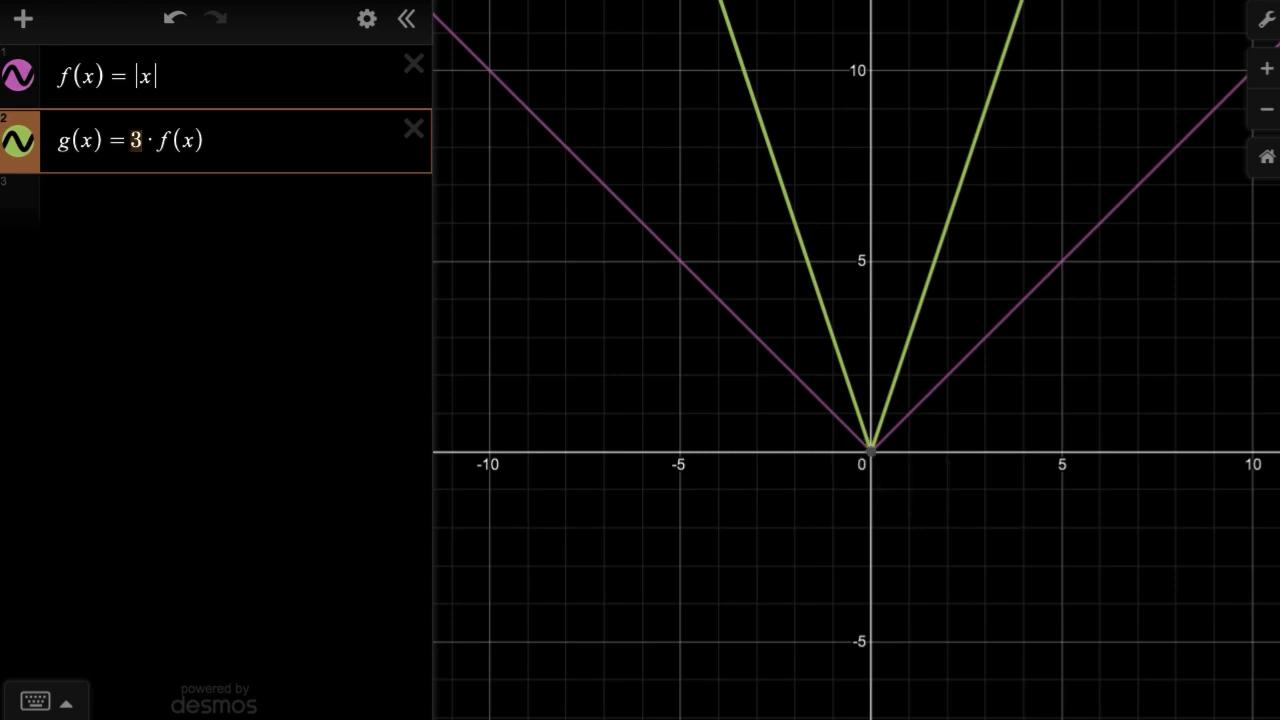Viewport: 1280px width, 720px height.
Task: Zoom out on the graph
Action: tap(1266, 109)
